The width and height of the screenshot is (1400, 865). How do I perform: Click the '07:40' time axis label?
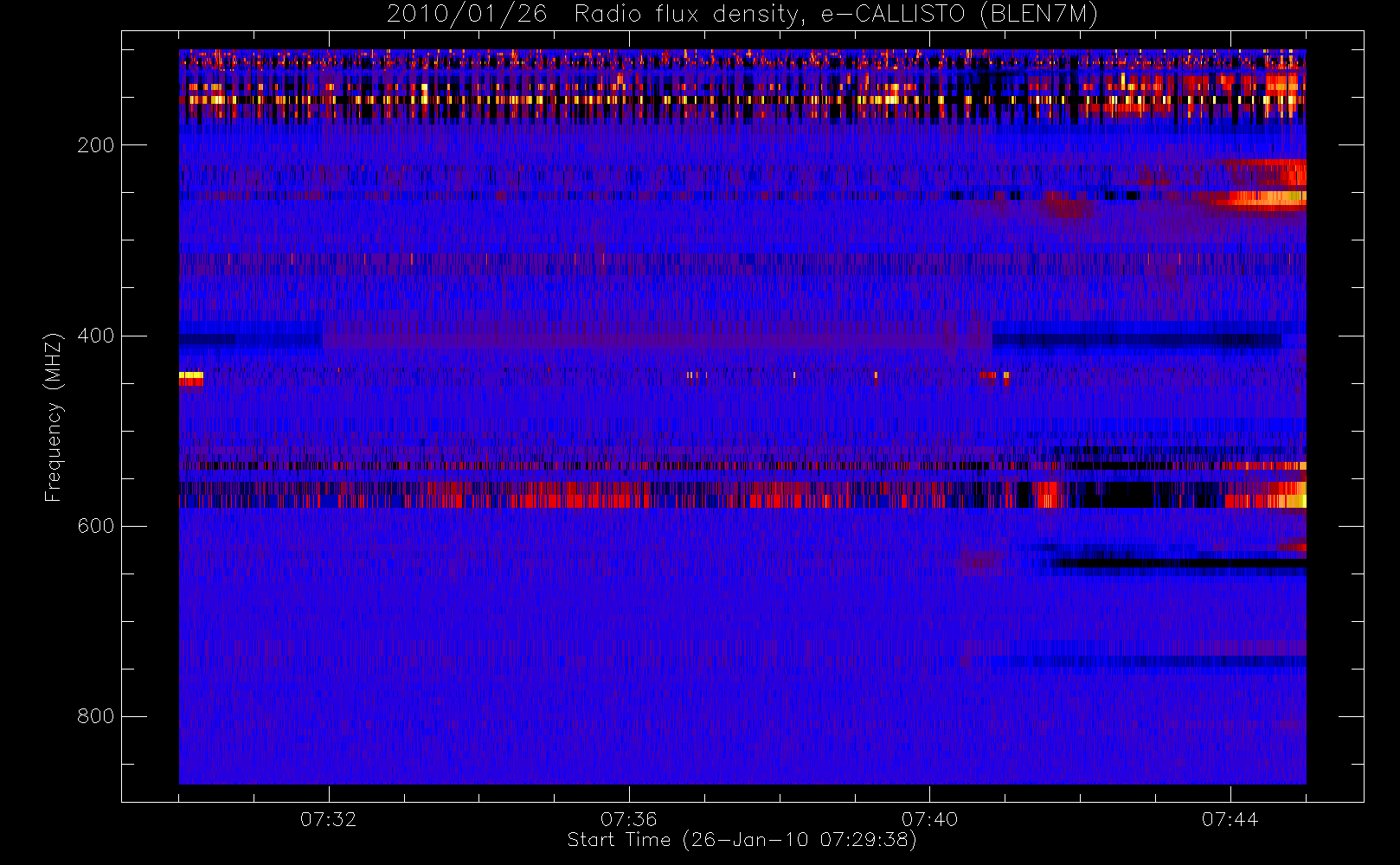930,819
